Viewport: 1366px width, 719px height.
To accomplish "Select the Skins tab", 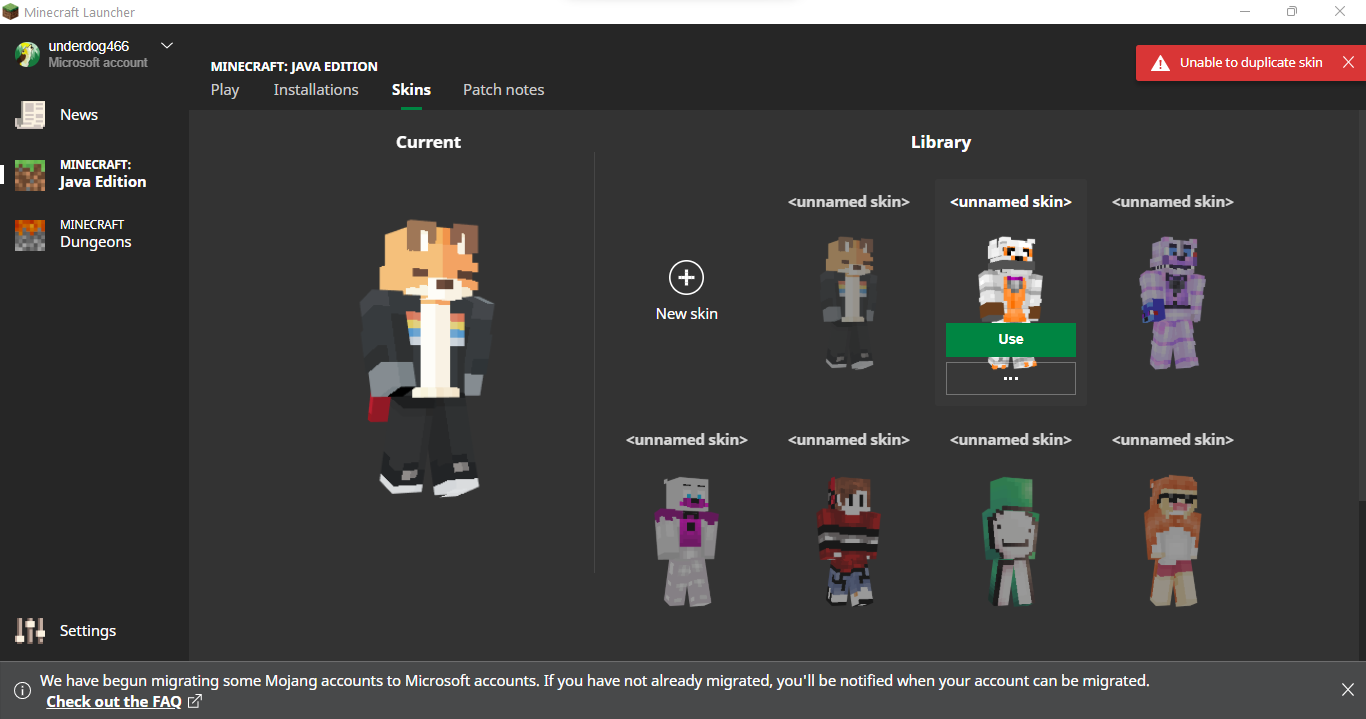I will click(411, 90).
